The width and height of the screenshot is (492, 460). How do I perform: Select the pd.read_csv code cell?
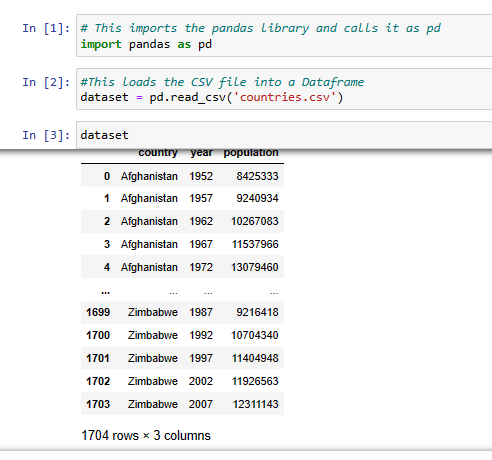(x=284, y=89)
